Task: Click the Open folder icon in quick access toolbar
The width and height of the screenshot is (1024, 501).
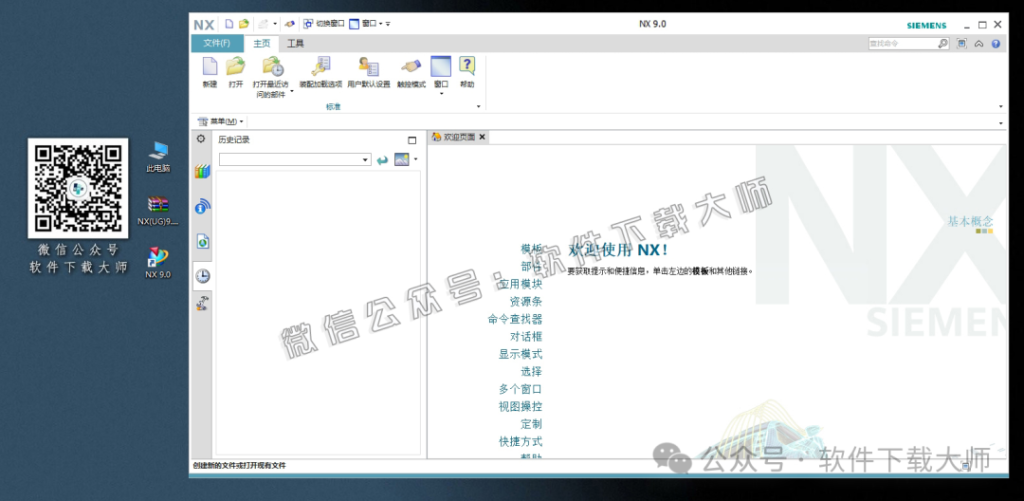Action: pos(244,24)
